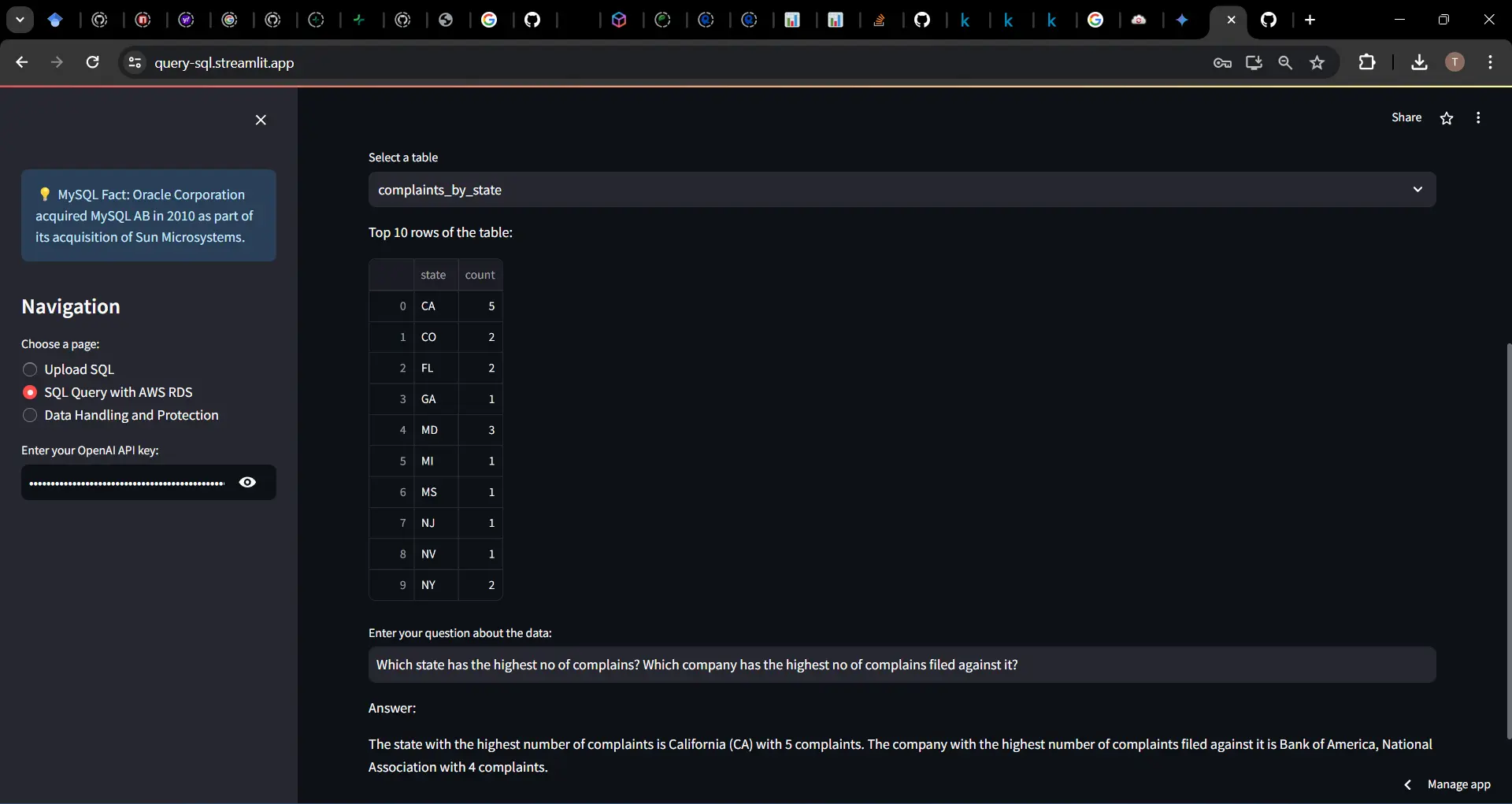Go back with the browser back arrow

pyautogui.click(x=22, y=62)
